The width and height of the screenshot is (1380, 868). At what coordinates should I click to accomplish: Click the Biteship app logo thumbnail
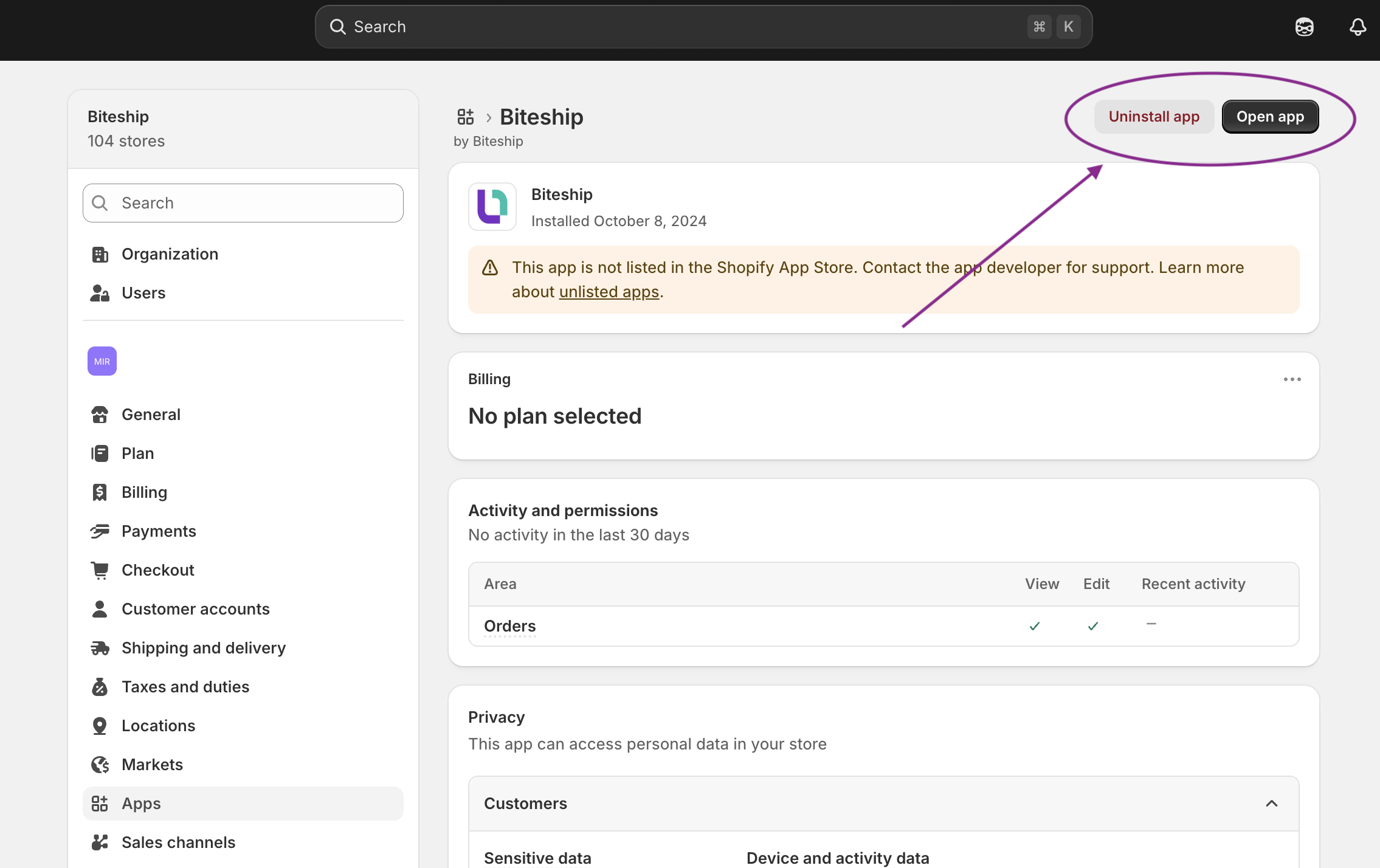coord(492,207)
